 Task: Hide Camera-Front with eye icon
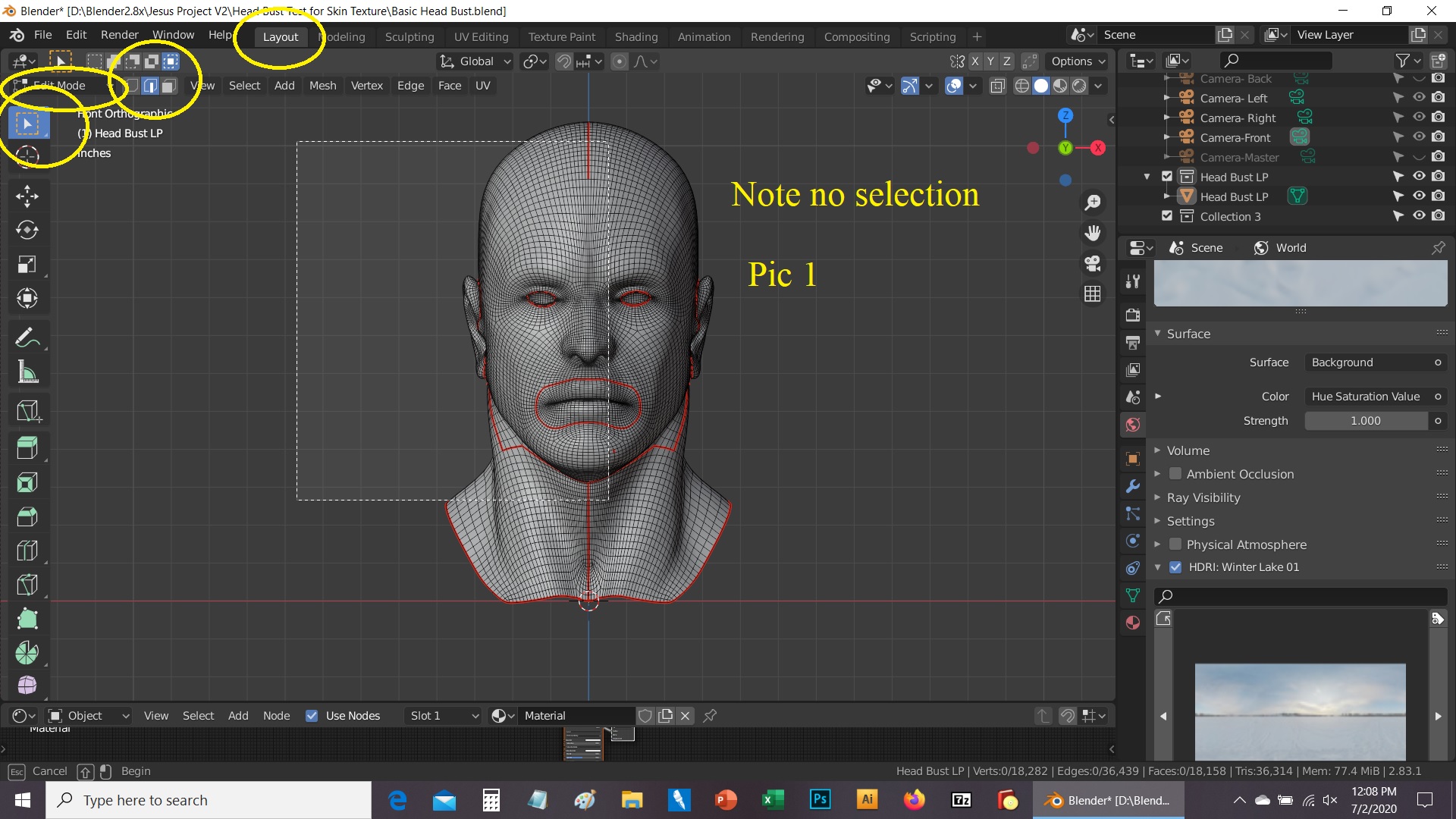coord(1418,137)
